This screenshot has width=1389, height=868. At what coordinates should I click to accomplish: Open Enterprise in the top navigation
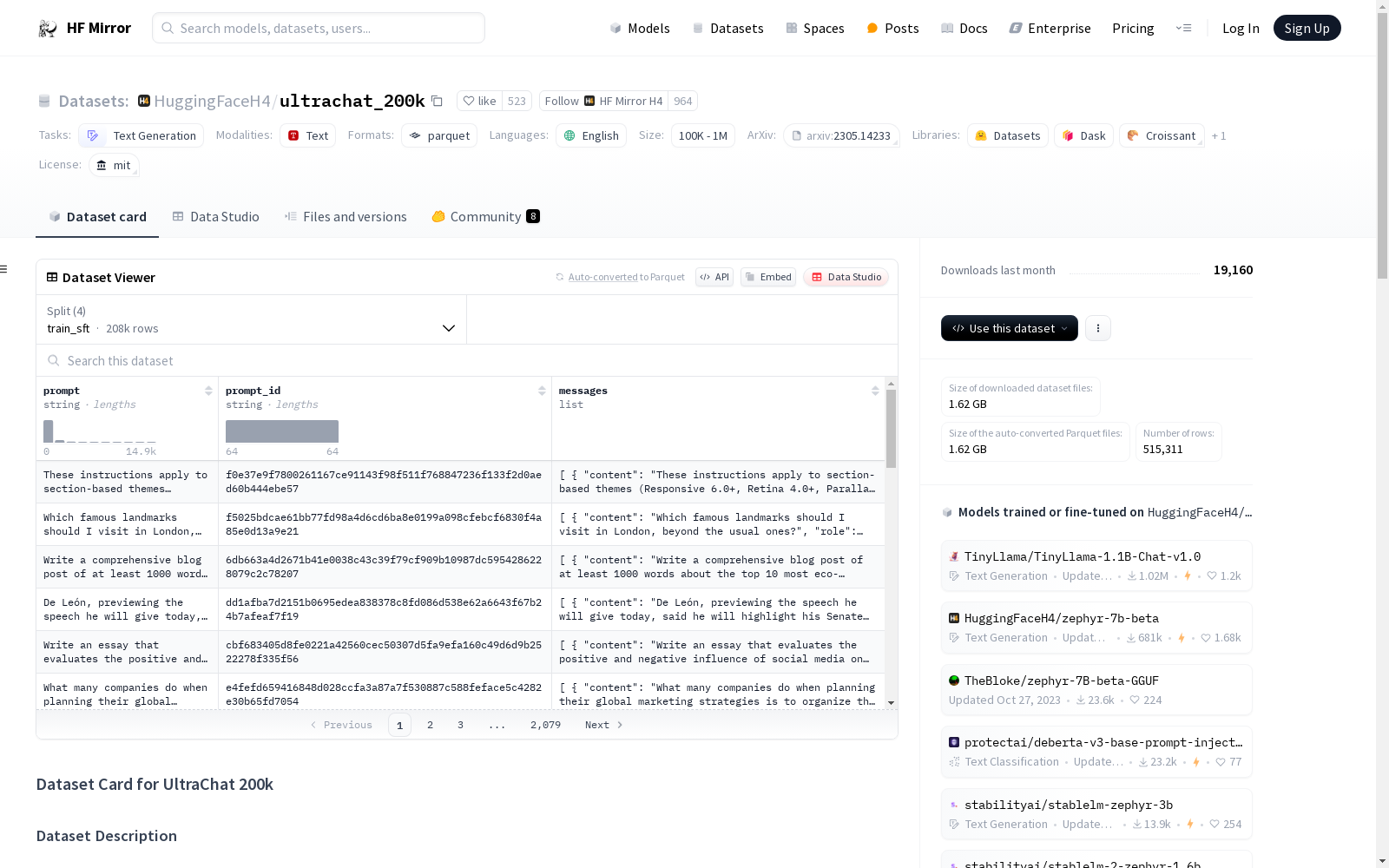pyautogui.click(x=1050, y=28)
